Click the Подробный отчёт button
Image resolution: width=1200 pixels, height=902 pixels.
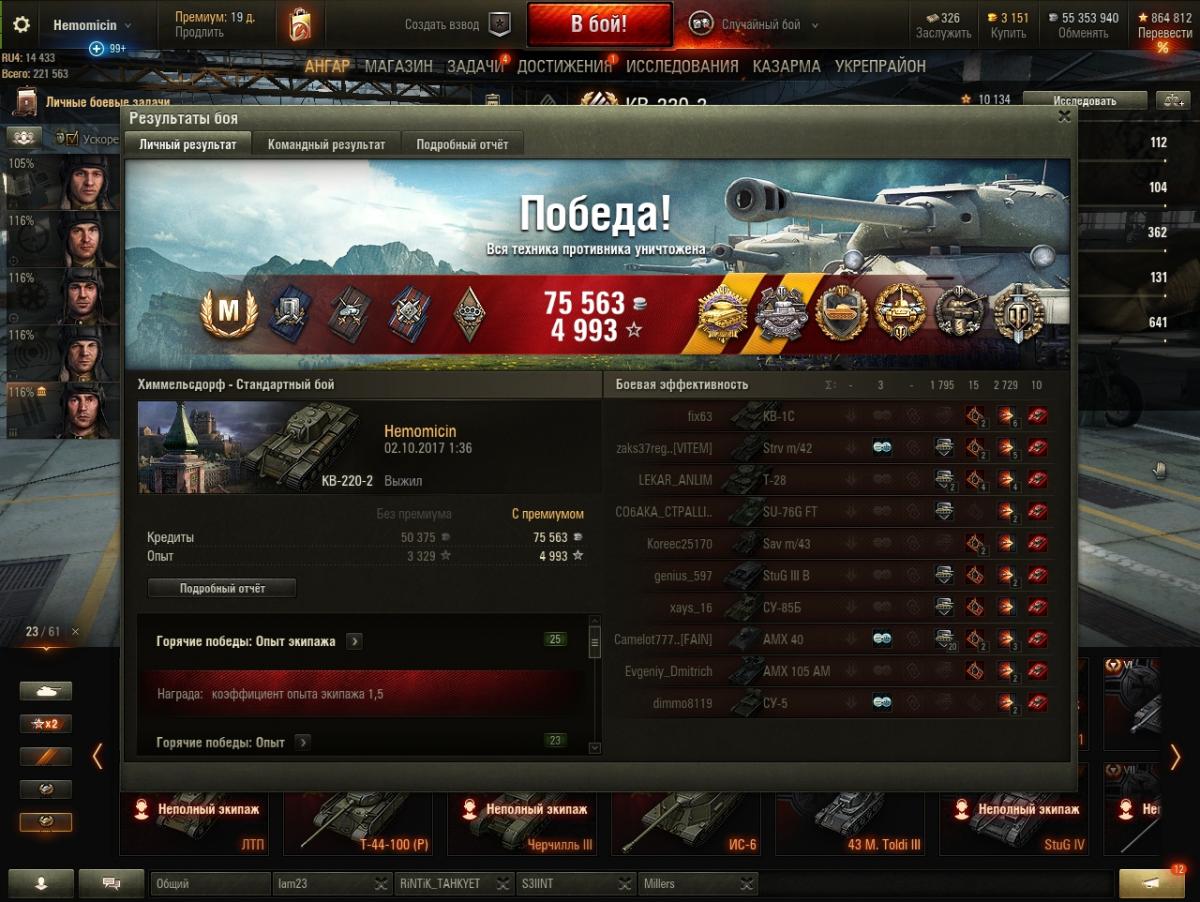pos(222,588)
